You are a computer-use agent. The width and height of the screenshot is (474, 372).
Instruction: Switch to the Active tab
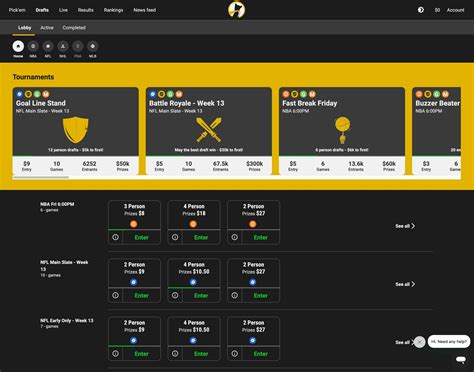[x=47, y=28]
